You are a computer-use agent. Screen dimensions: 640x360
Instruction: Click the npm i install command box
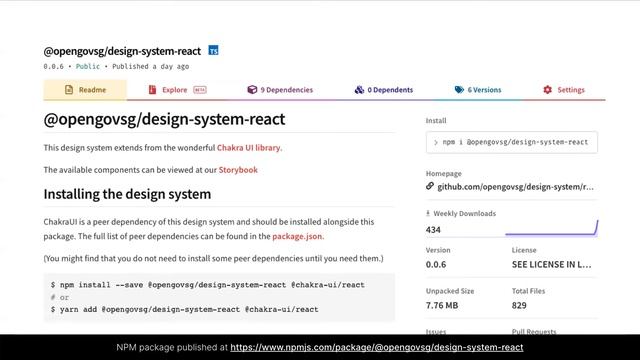coord(512,142)
